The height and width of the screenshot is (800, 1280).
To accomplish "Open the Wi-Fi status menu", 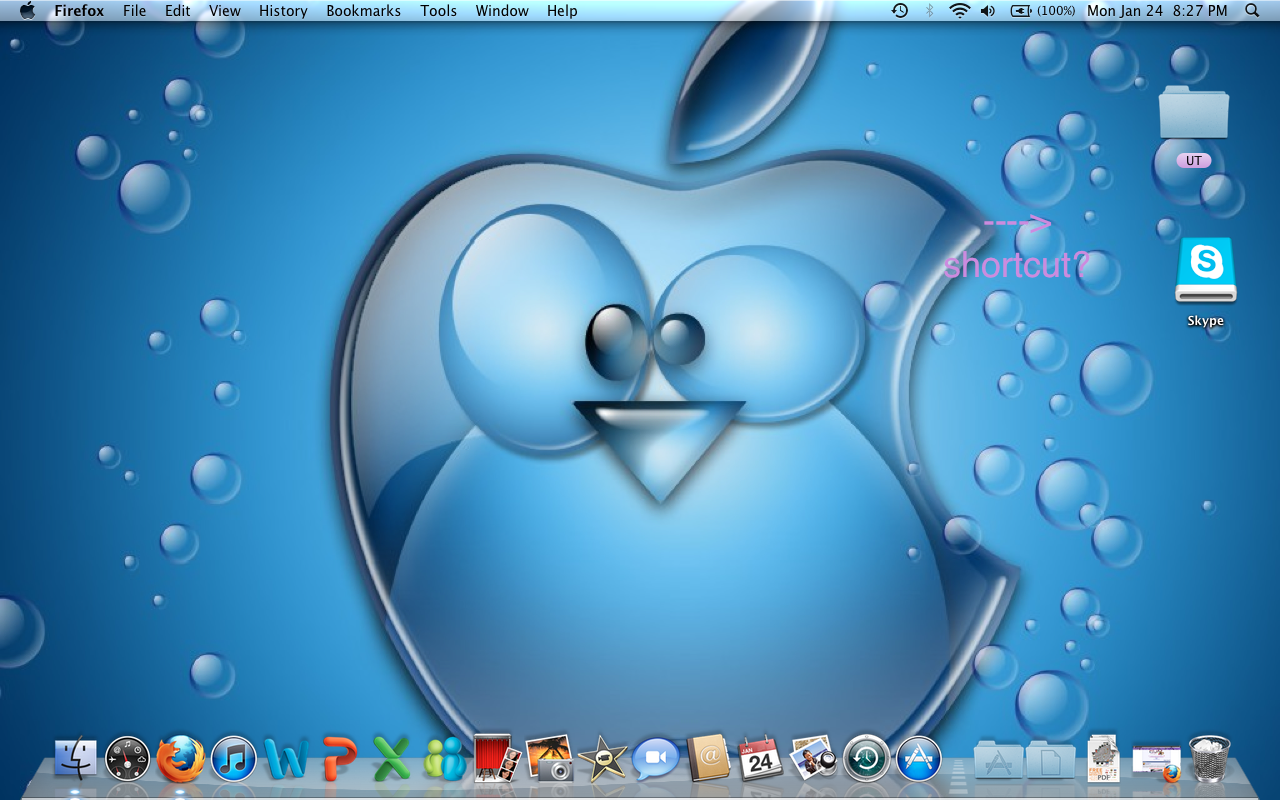I will point(960,11).
